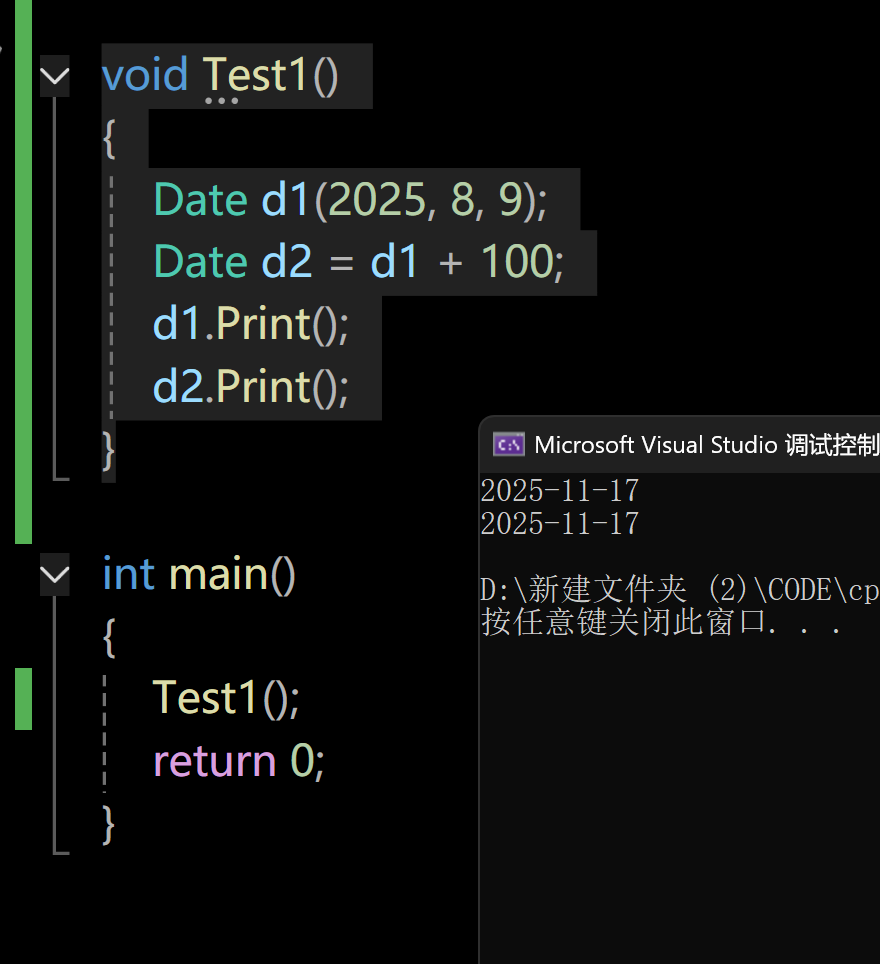
Task: Click the 'void' keyword of Test1
Action: click(145, 76)
